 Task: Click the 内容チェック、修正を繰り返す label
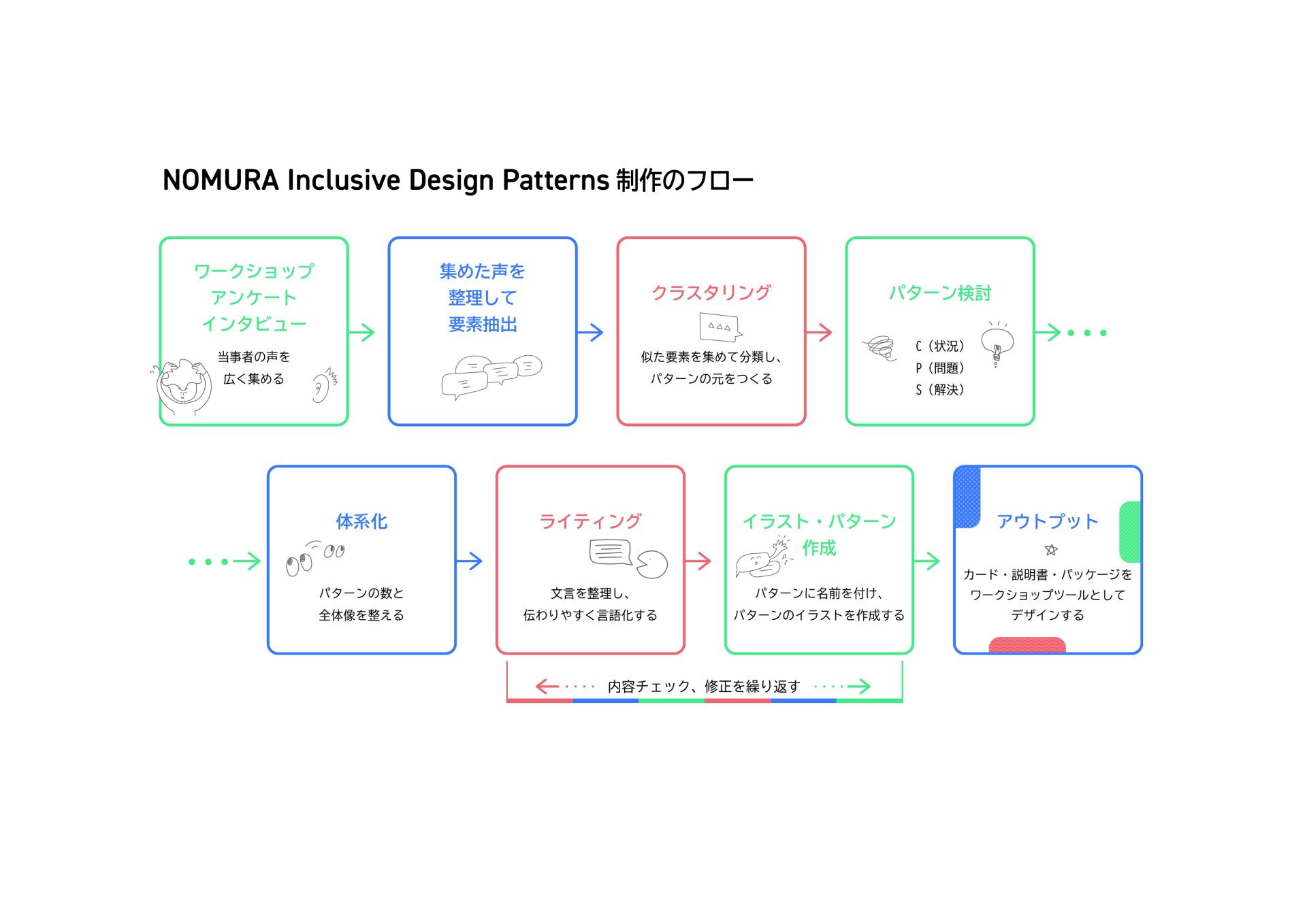pos(703,687)
